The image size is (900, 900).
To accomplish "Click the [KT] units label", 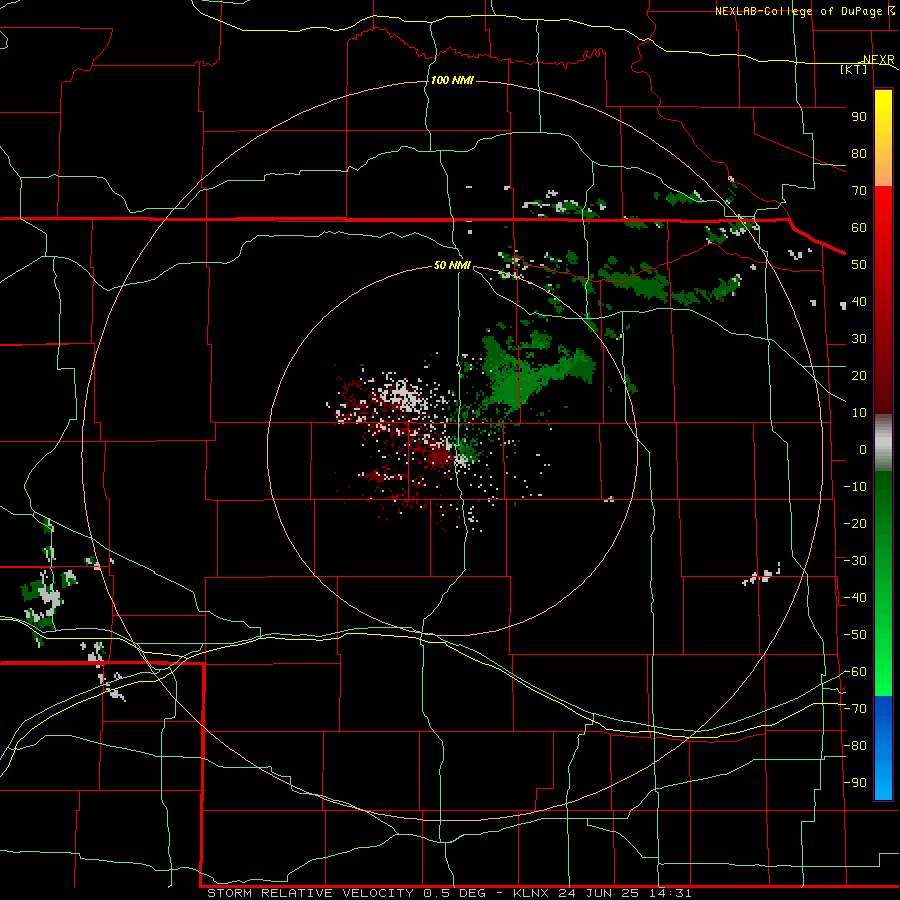I will (854, 69).
